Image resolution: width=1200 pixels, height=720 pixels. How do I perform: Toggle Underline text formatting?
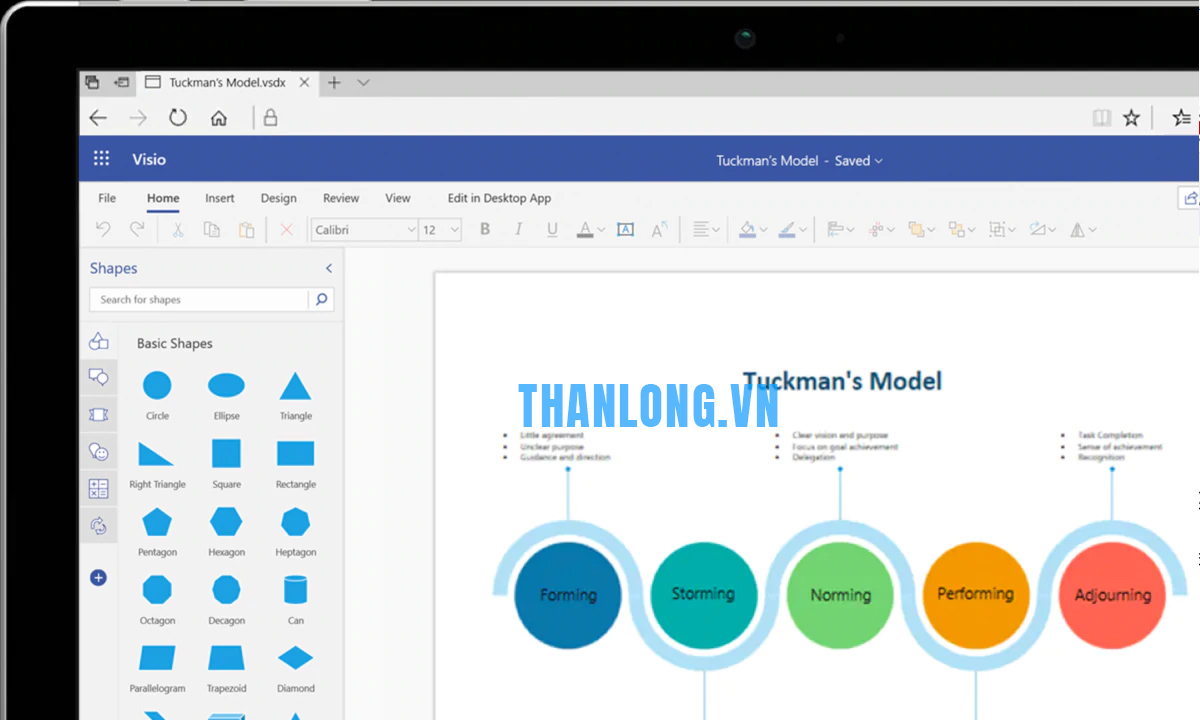coord(552,230)
